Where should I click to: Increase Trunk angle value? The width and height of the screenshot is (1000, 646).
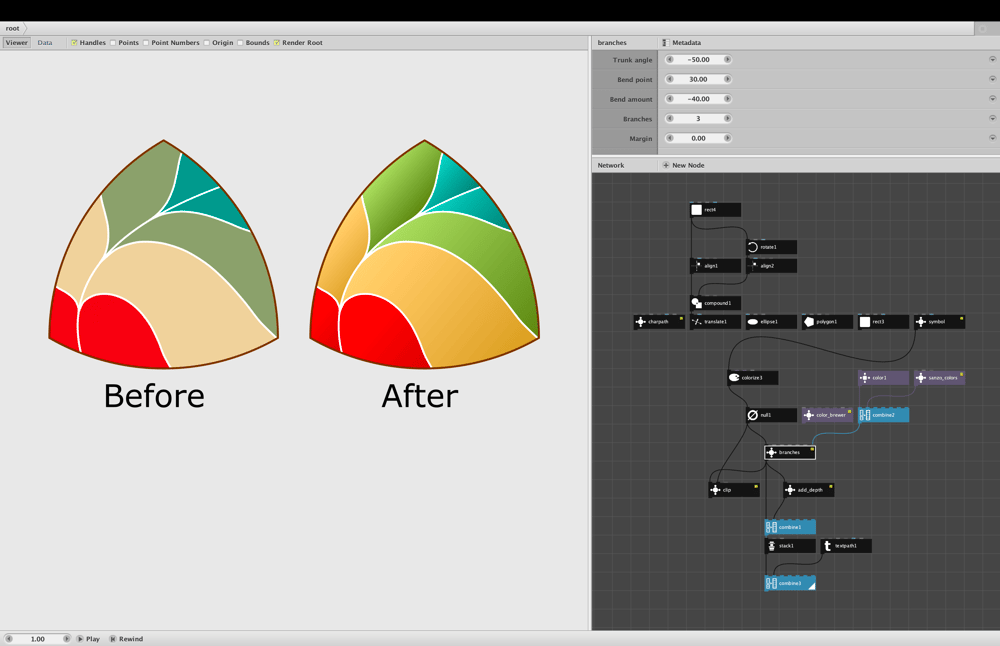coord(727,59)
